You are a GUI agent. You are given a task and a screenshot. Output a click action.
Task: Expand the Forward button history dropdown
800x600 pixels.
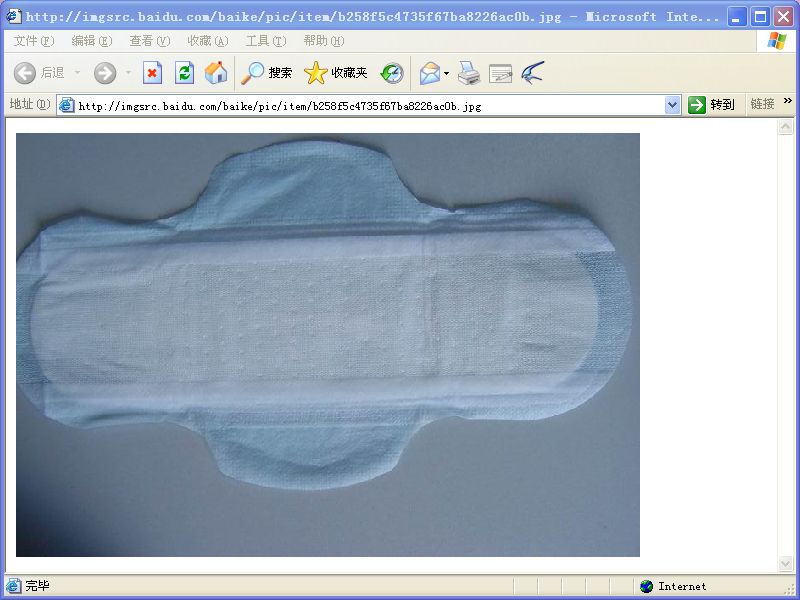pyautogui.click(x=128, y=73)
